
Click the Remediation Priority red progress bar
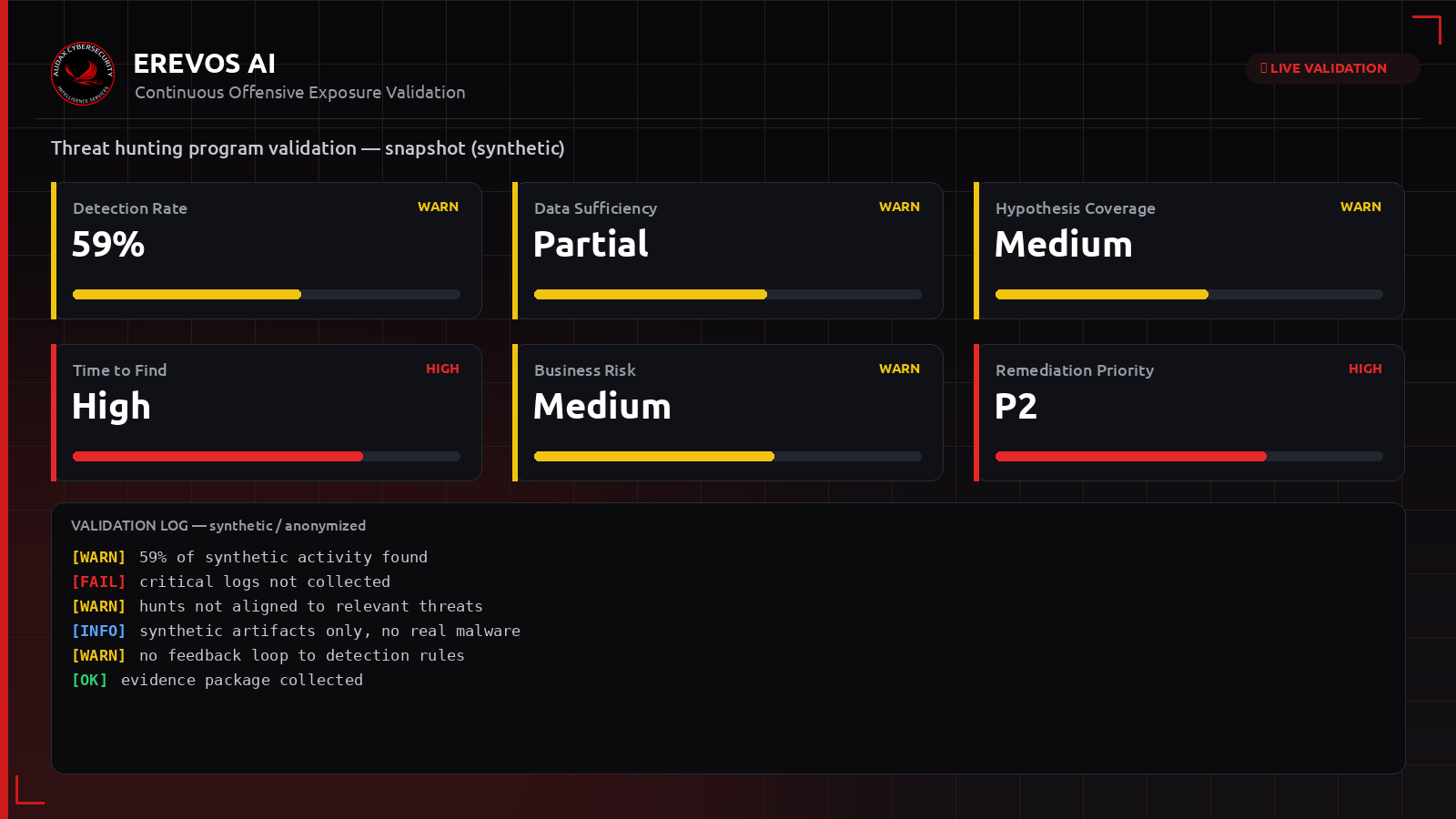(1189, 456)
